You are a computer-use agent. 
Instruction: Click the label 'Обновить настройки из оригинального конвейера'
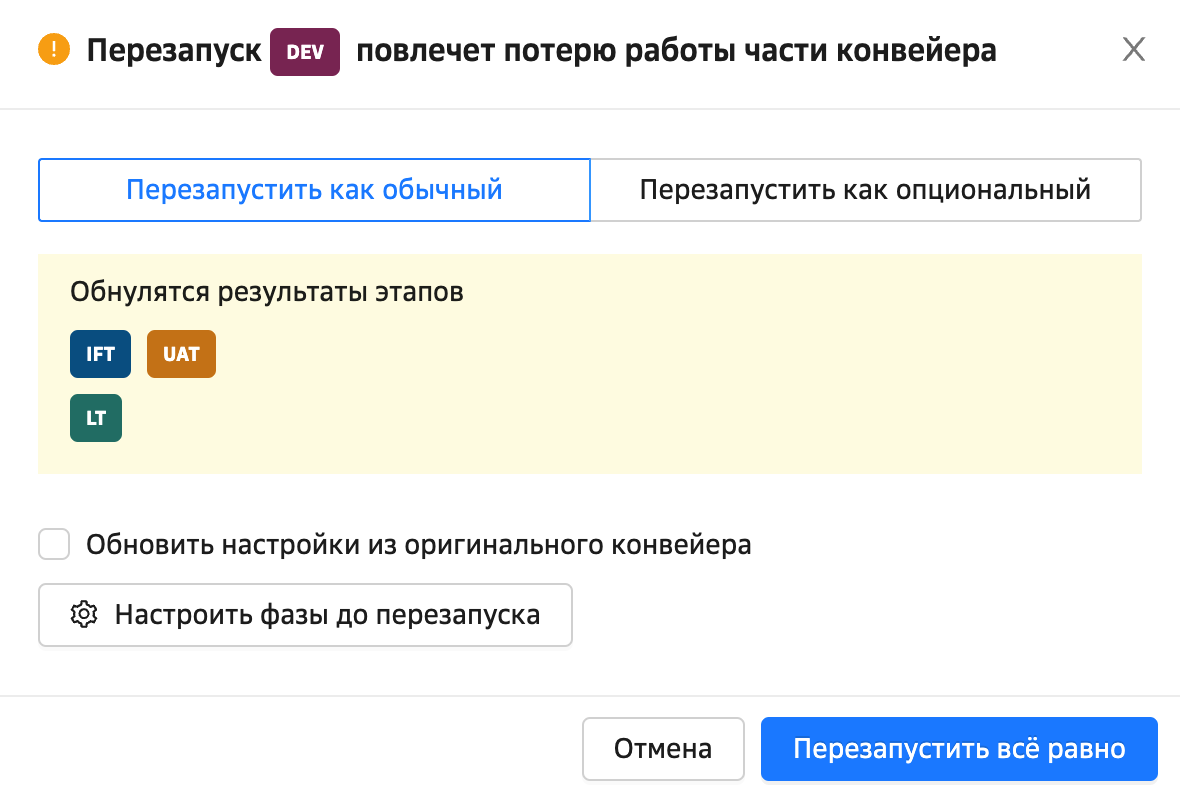418,545
